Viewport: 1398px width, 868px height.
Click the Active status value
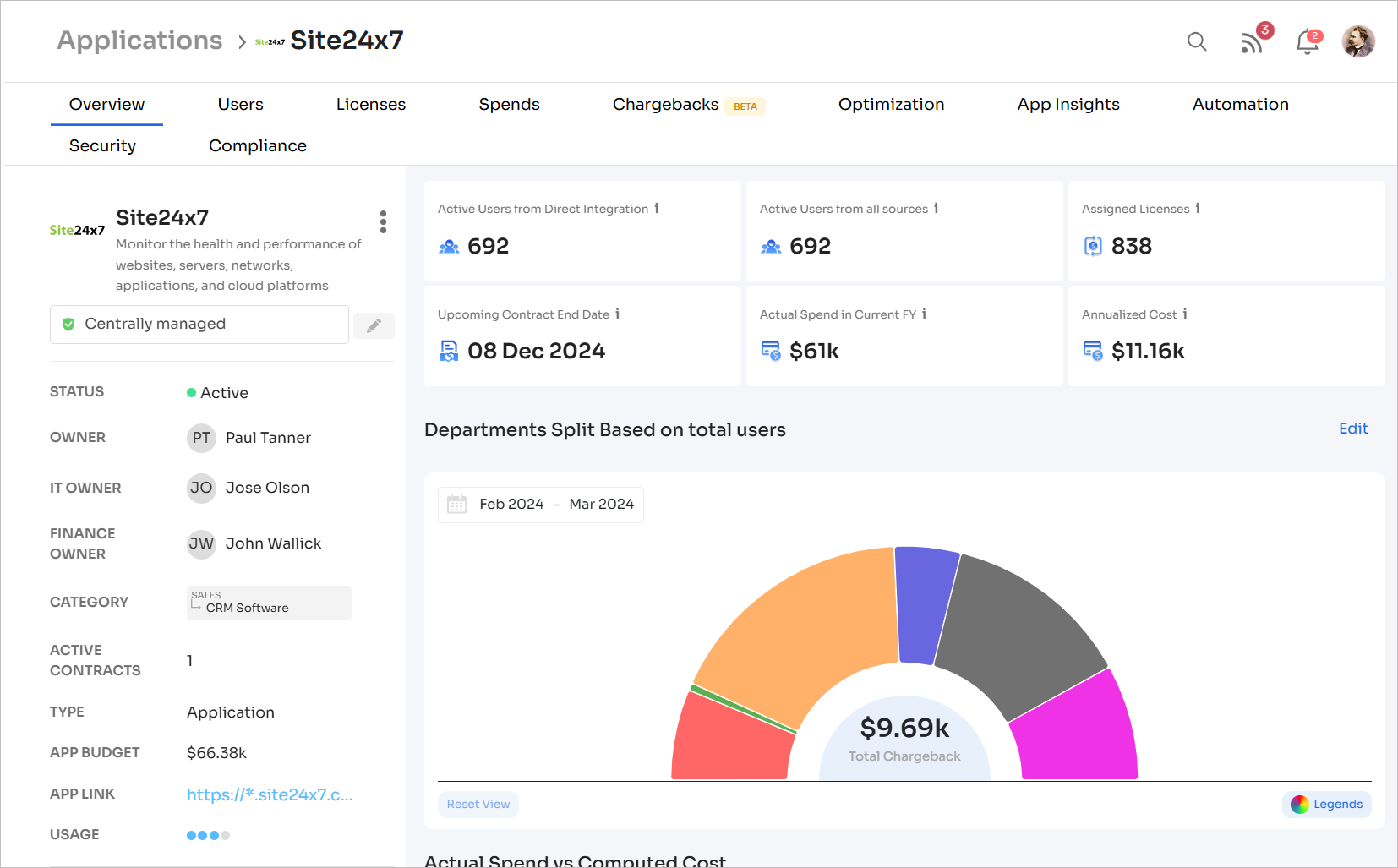[x=218, y=393]
